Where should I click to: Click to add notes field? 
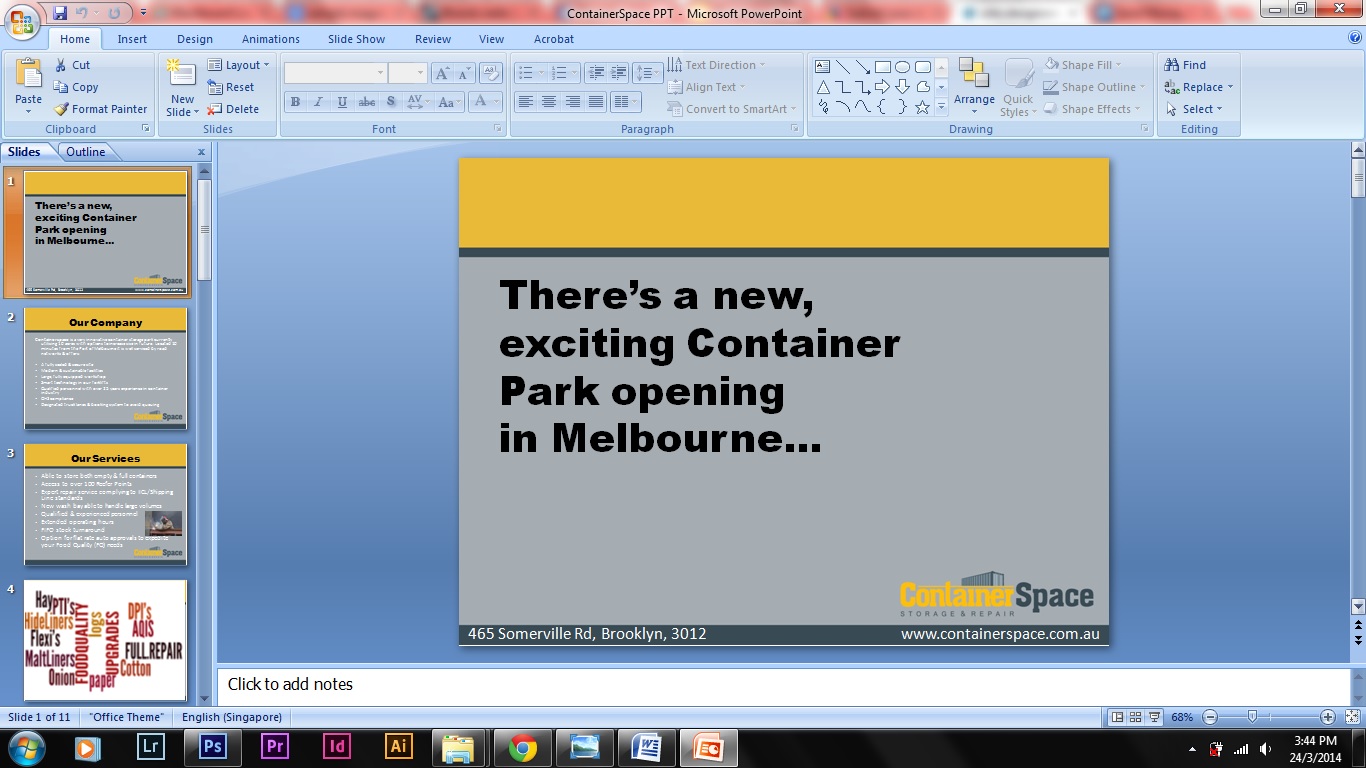[783, 685]
